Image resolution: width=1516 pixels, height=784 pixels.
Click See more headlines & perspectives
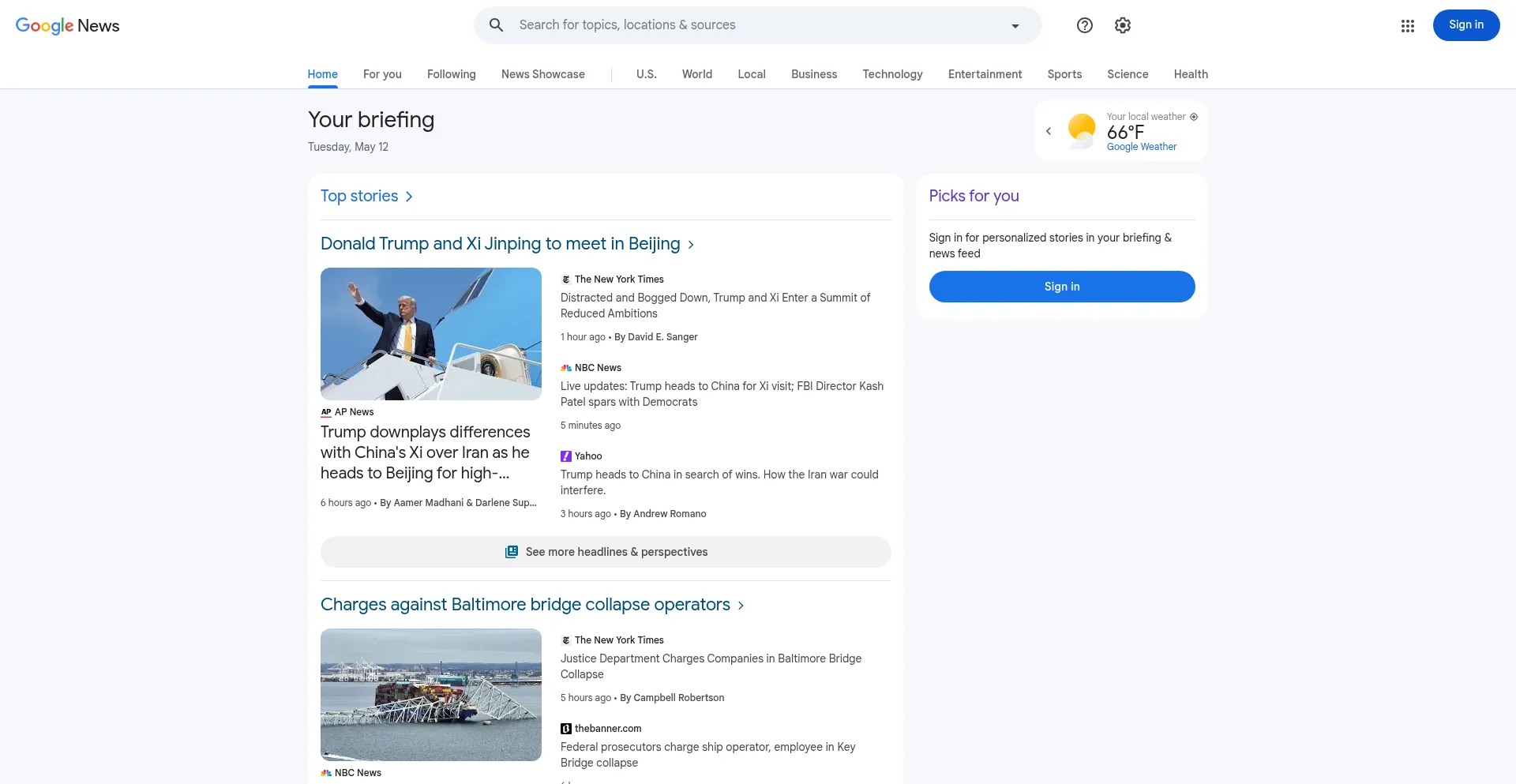click(x=606, y=552)
